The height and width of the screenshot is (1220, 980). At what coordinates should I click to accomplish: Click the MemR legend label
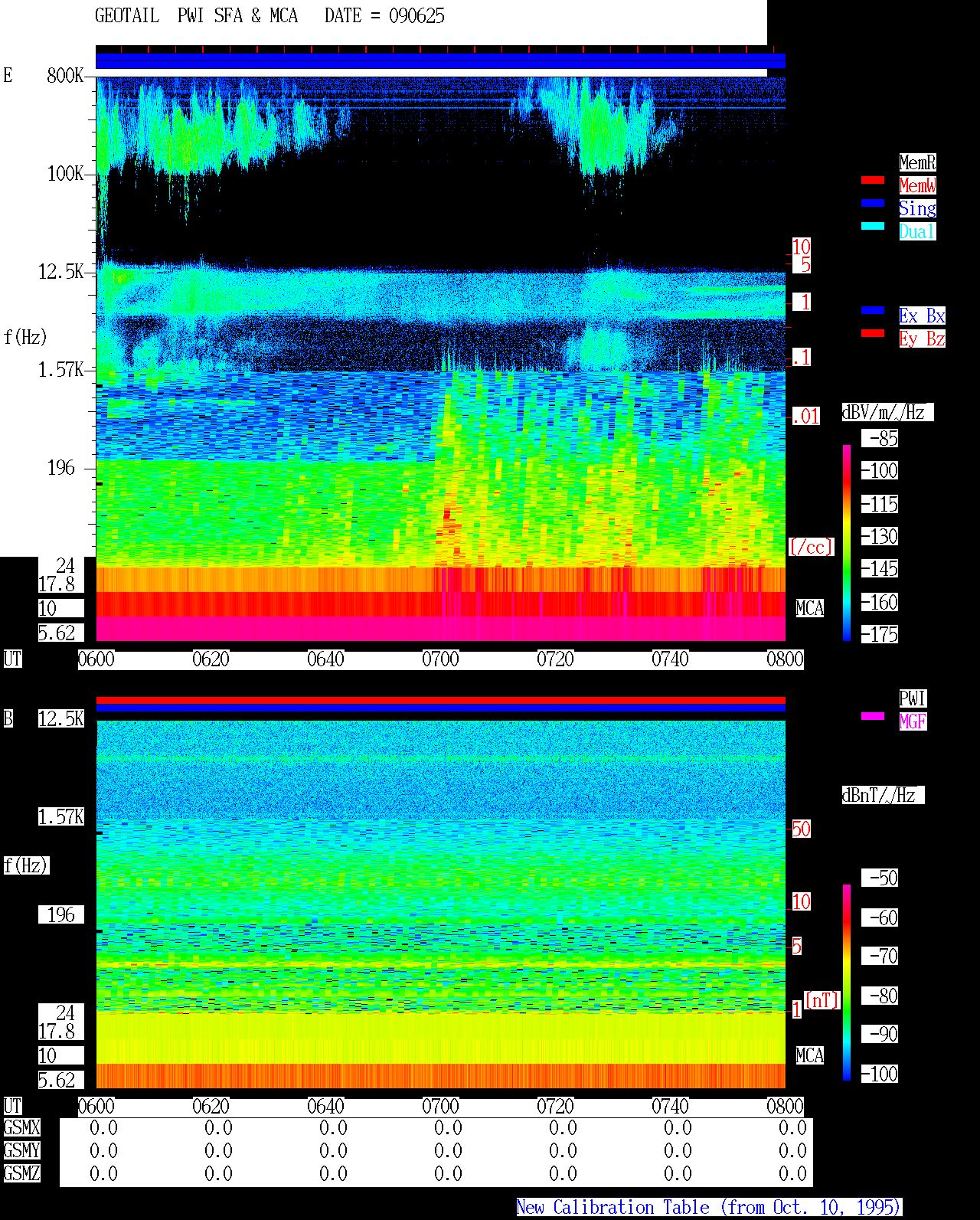pyautogui.click(x=917, y=162)
